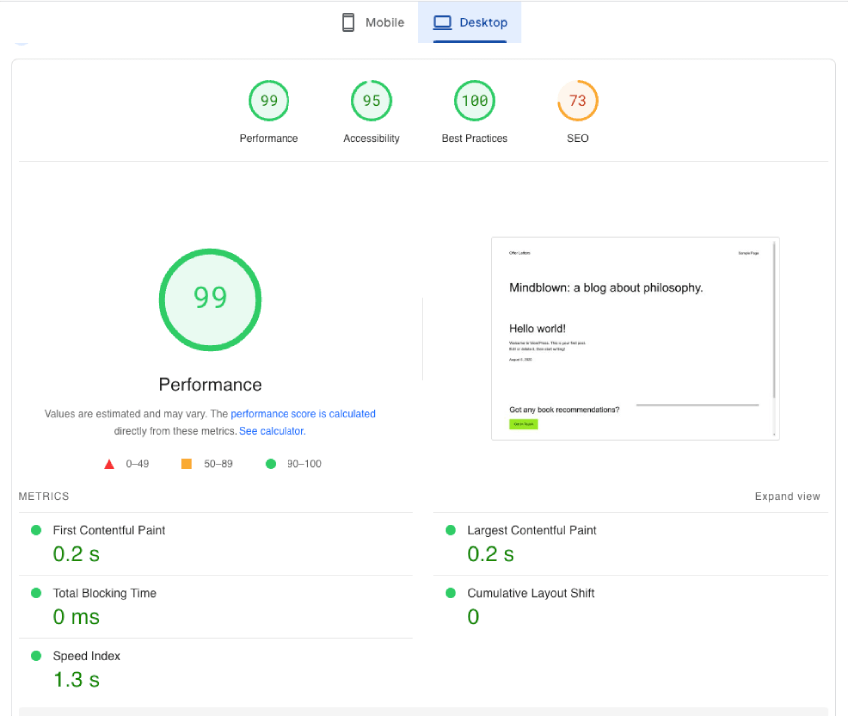
Task: Click the 0–49 legend text
Action: click(x=137, y=464)
